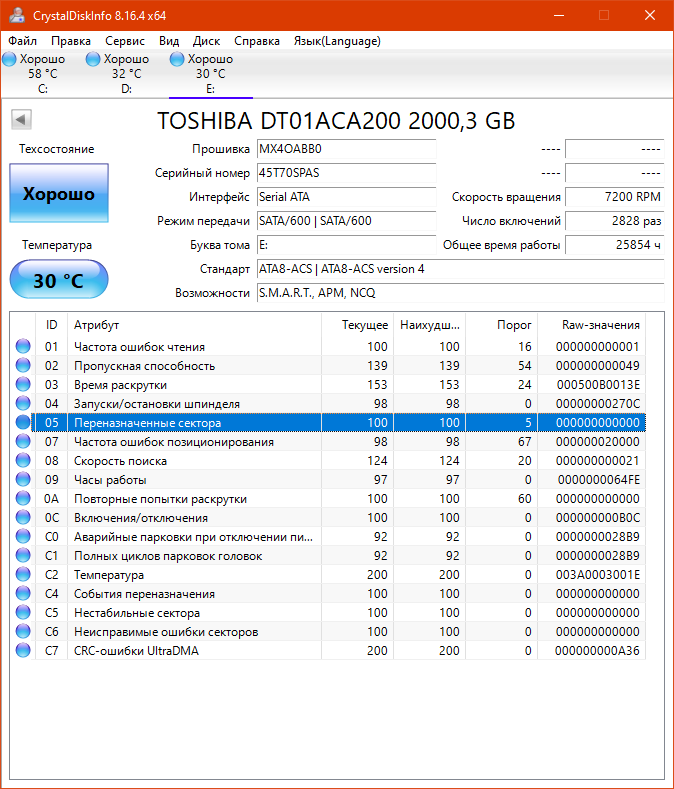
Task: Click status orb for attribute C4 row
Action: coord(23,593)
